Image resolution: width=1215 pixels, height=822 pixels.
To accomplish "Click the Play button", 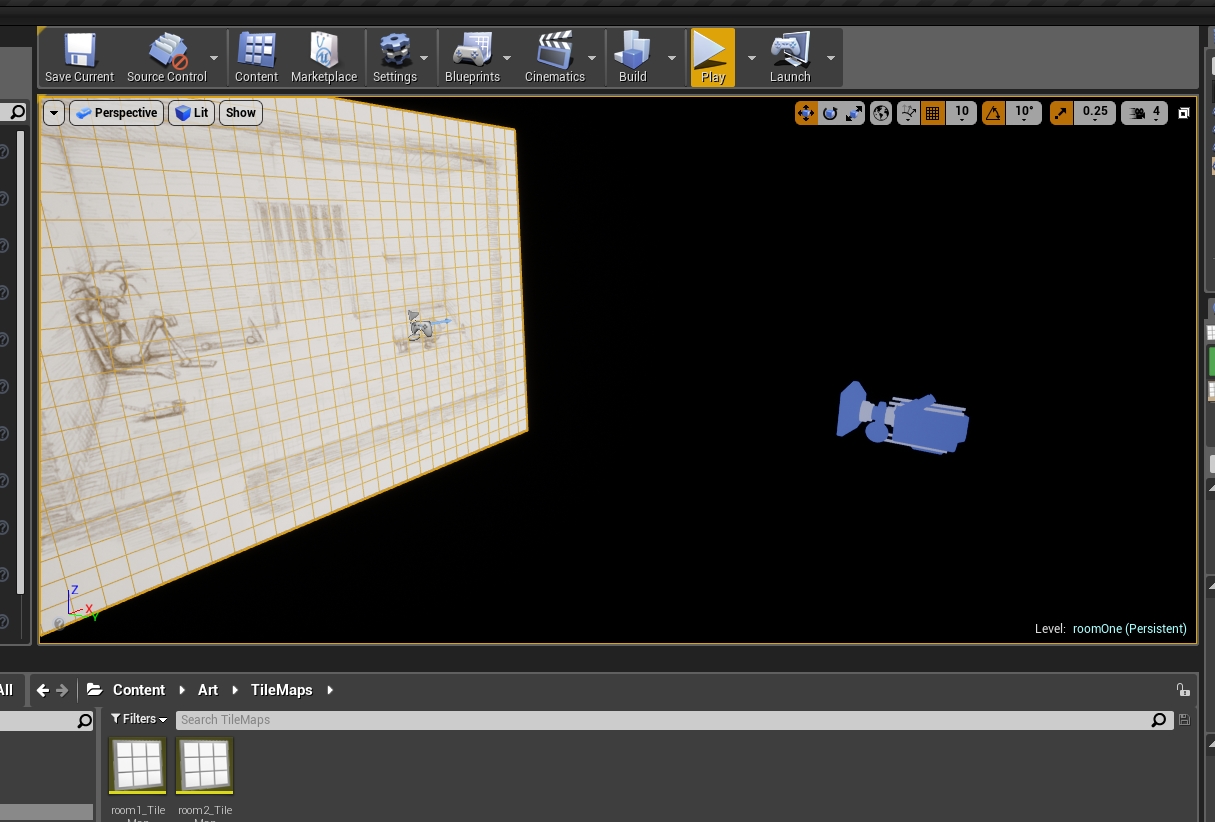I will point(713,58).
